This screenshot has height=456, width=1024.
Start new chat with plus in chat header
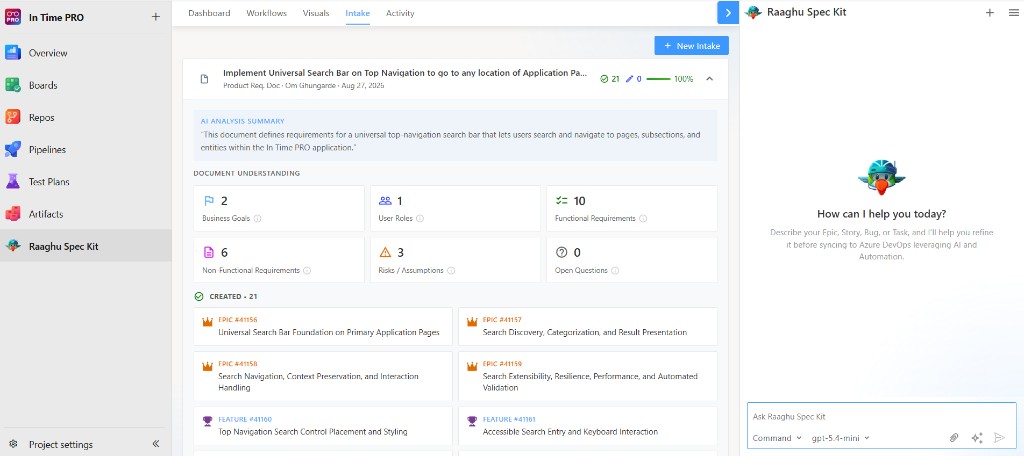pos(990,12)
